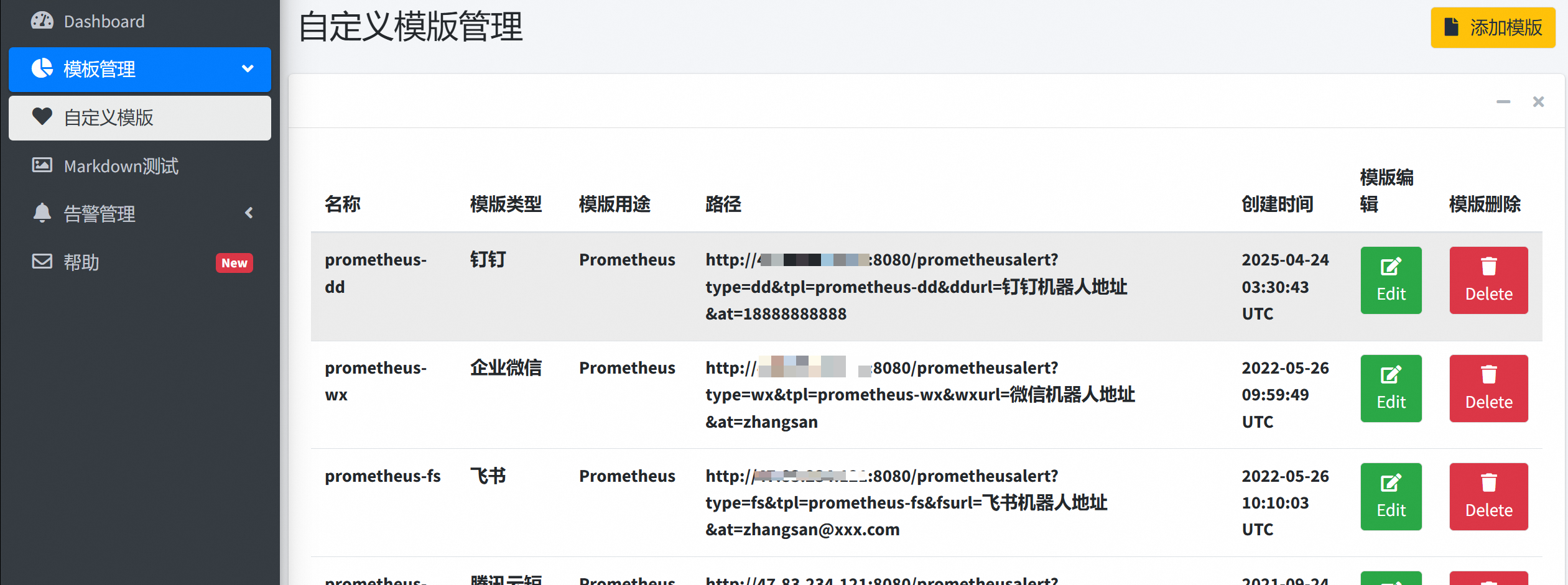Minimize the template table card
The image size is (1568, 585).
(1503, 101)
